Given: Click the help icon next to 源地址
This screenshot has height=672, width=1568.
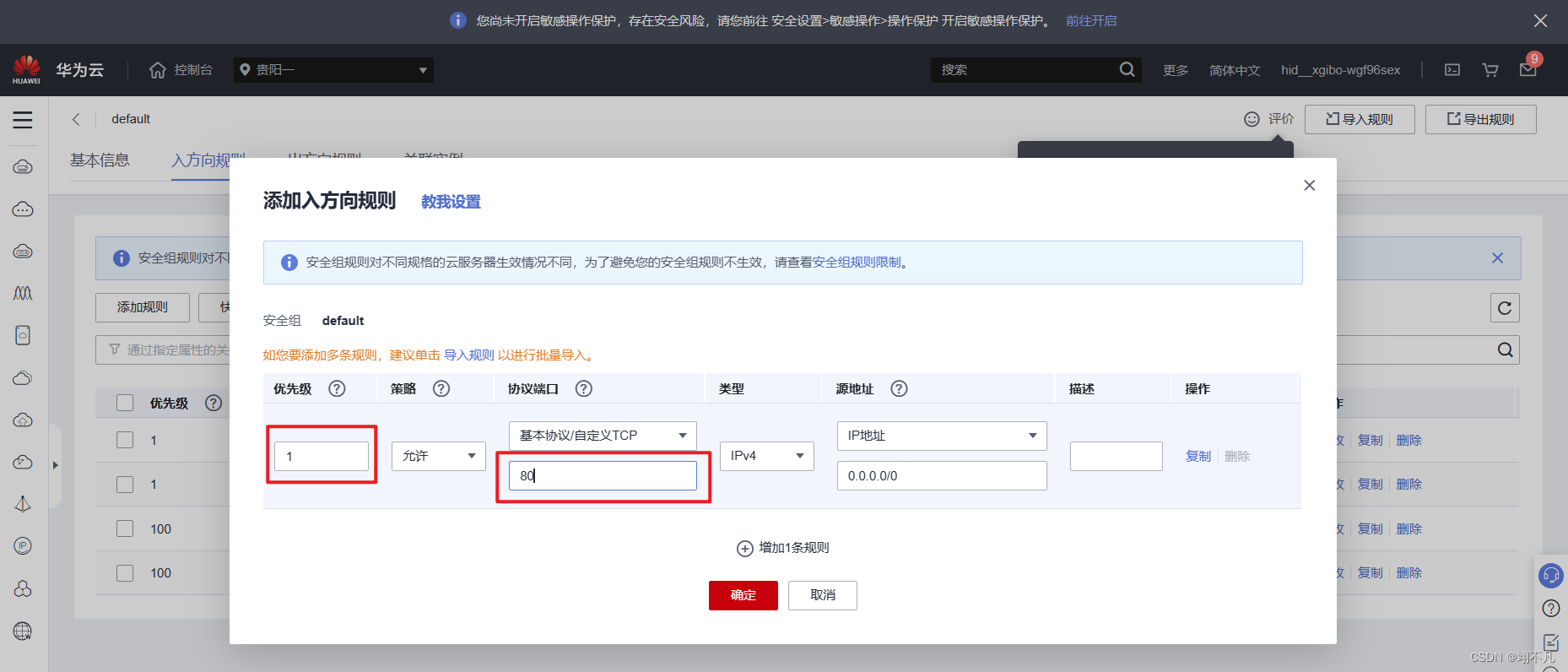Looking at the screenshot, I should click(x=900, y=388).
